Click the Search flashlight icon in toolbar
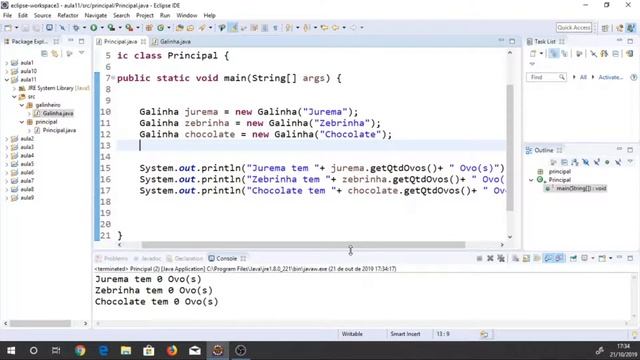The height and width of the screenshot is (360, 640). point(202,28)
